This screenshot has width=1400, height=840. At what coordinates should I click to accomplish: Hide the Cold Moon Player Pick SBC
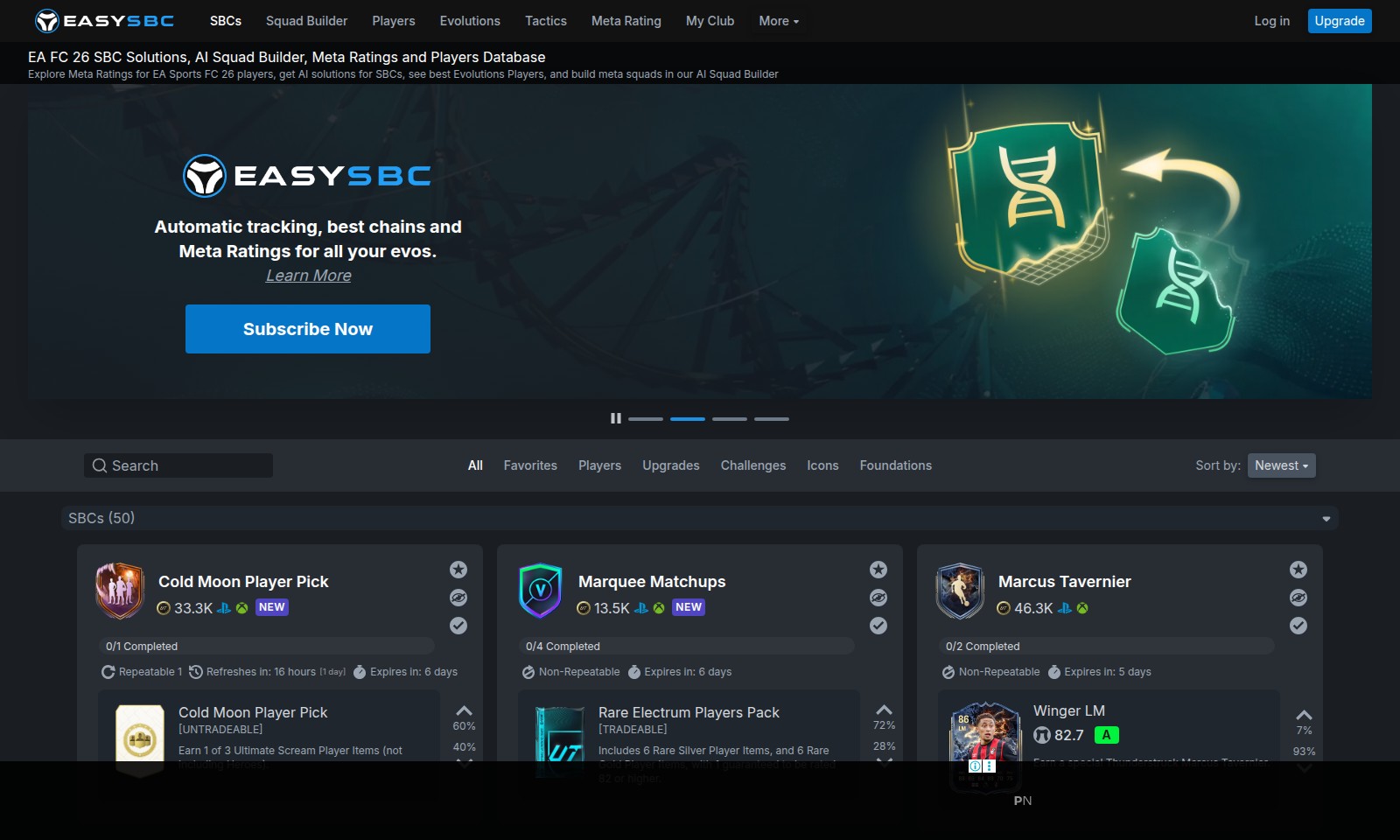coord(458,598)
